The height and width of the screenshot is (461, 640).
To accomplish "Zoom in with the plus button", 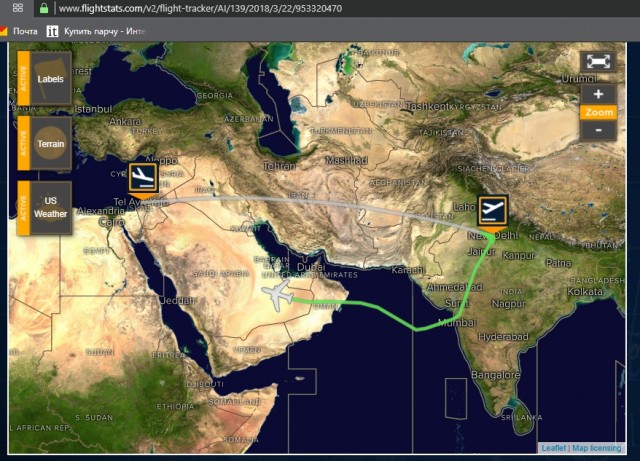I will coord(597,94).
